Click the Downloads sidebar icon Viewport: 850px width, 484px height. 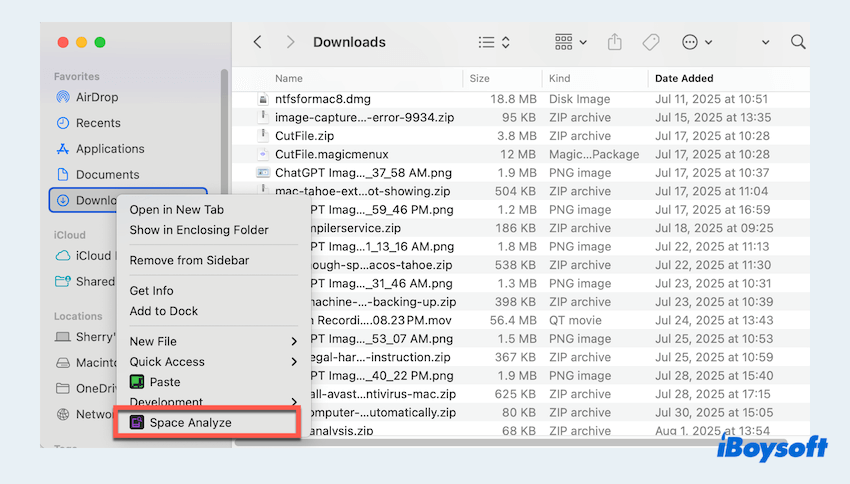(x=63, y=201)
